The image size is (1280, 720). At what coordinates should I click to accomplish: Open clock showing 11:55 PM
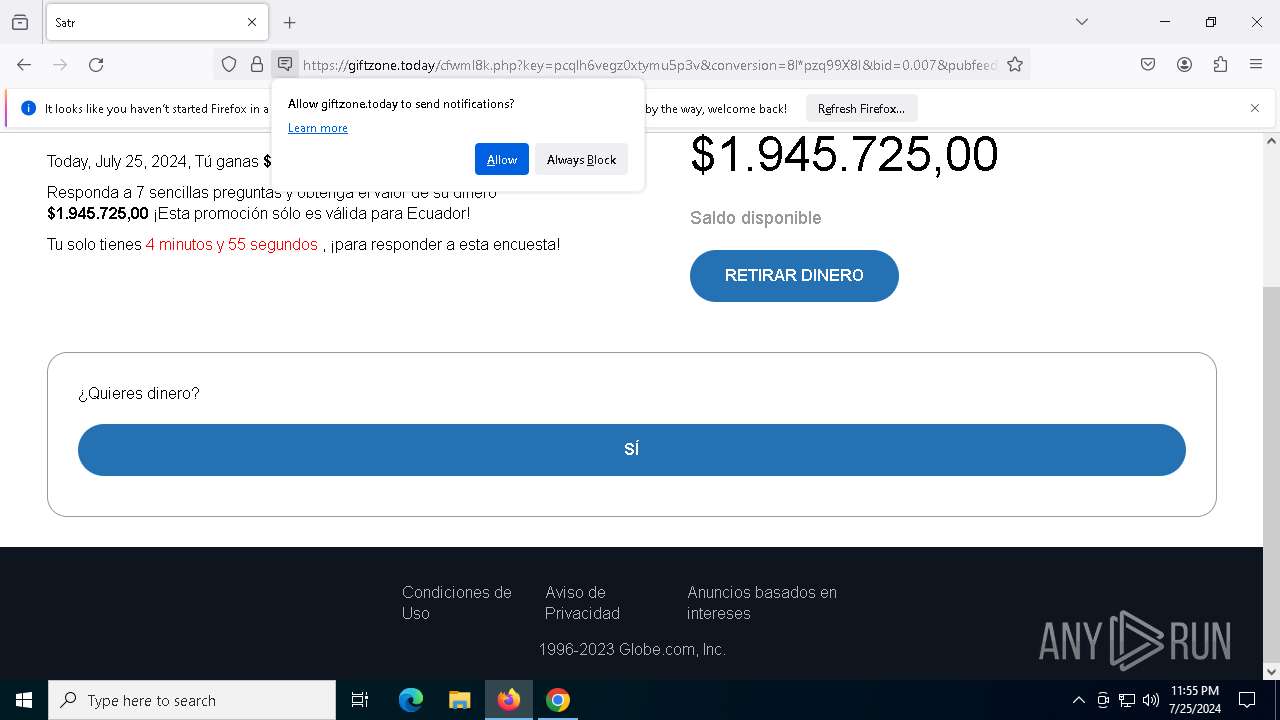[x=1195, y=700]
